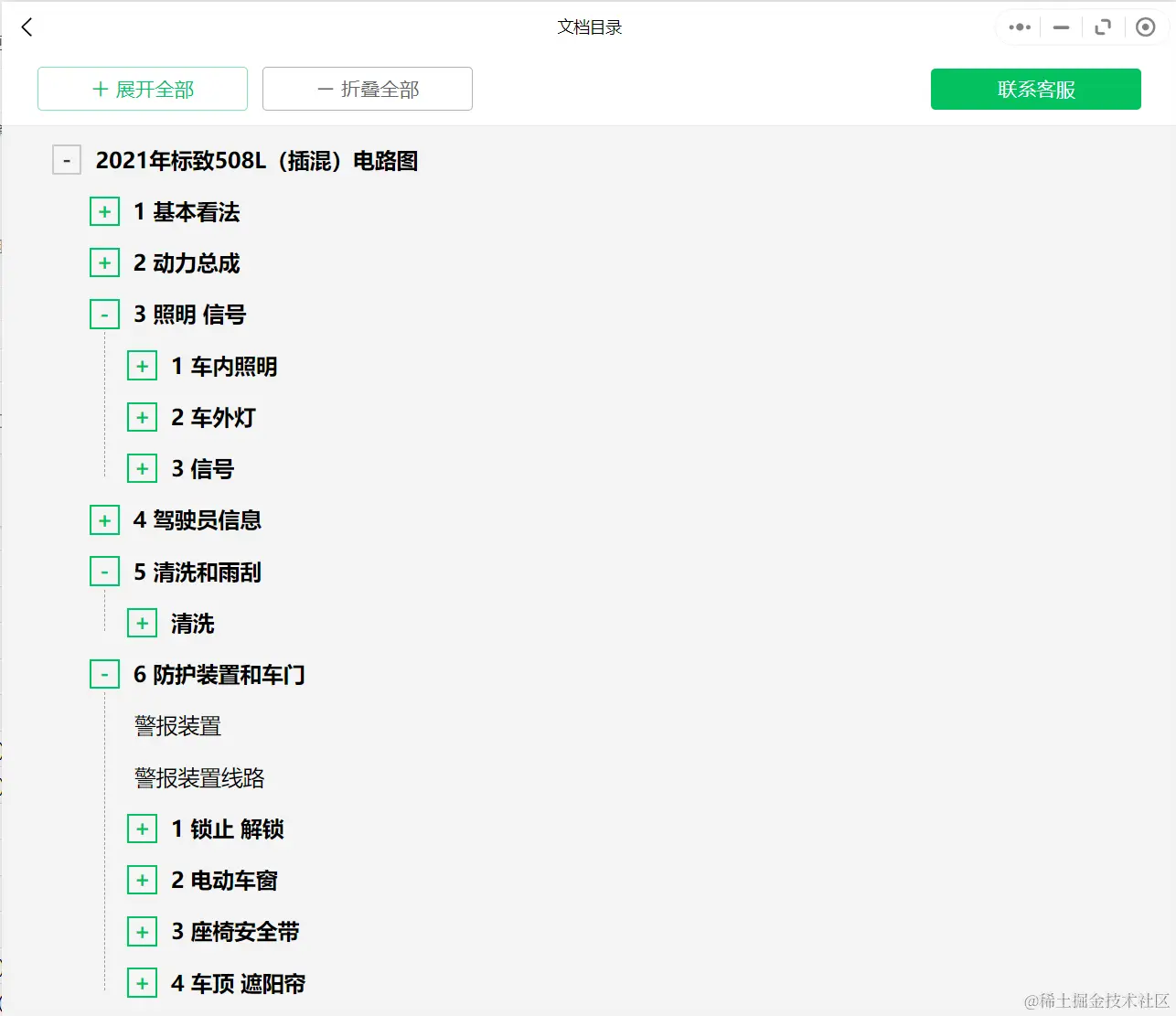Collapse the root "2021年标致508L（插混）电路图" node
This screenshot has width=1176, height=1016.
coord(67,159)
